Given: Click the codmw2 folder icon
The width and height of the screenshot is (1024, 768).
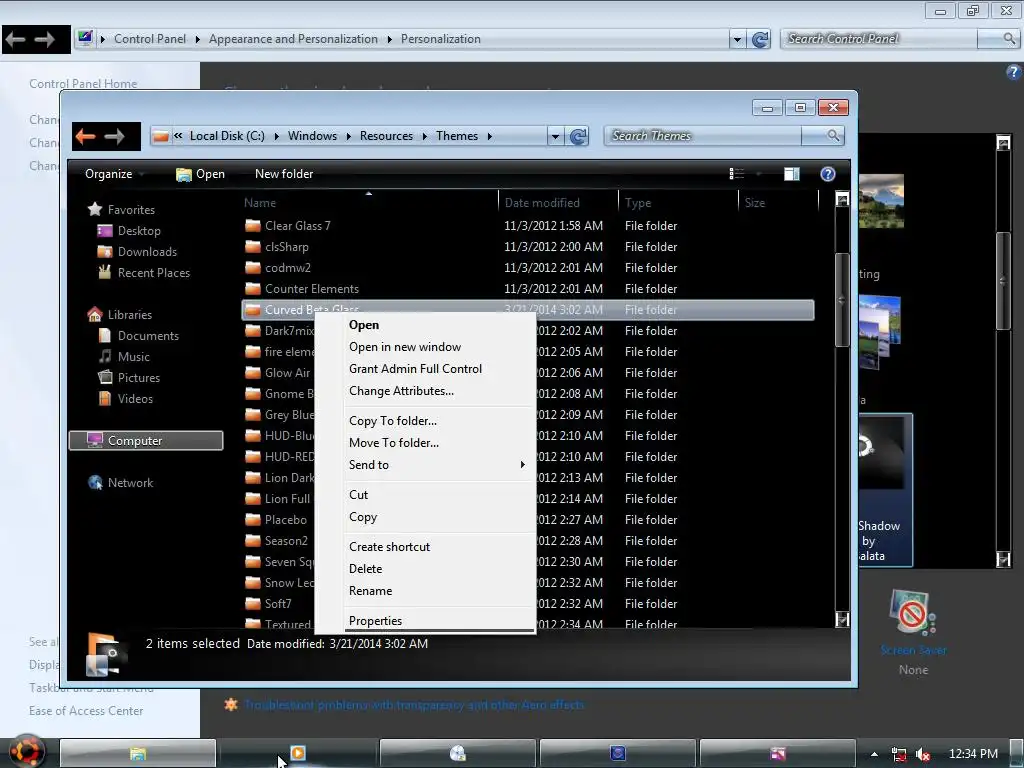Looking at the screenshot, I should pyautogui.click(x=253, y=268).
